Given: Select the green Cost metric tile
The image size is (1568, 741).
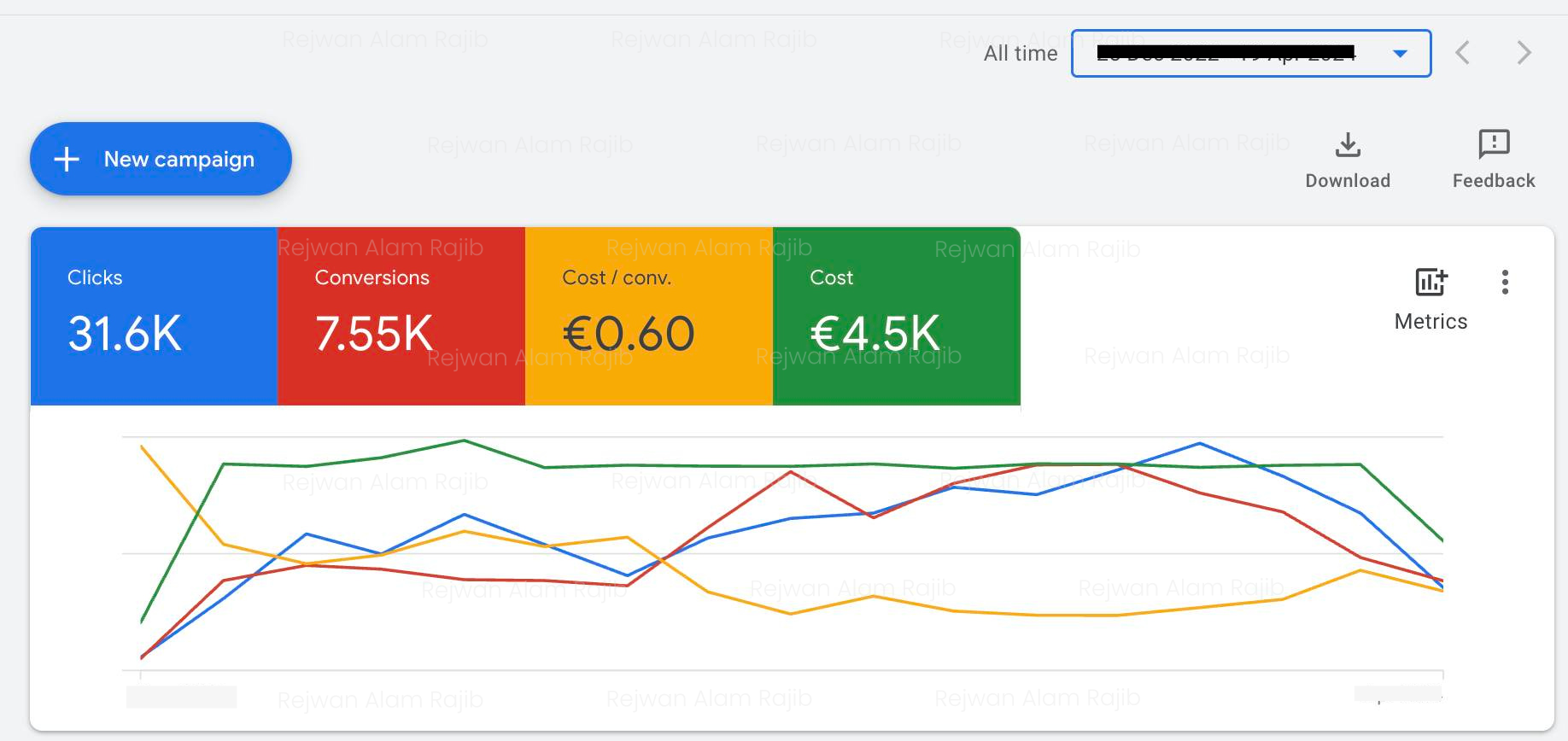Looking at the screenshot, I should click(896, 316).
